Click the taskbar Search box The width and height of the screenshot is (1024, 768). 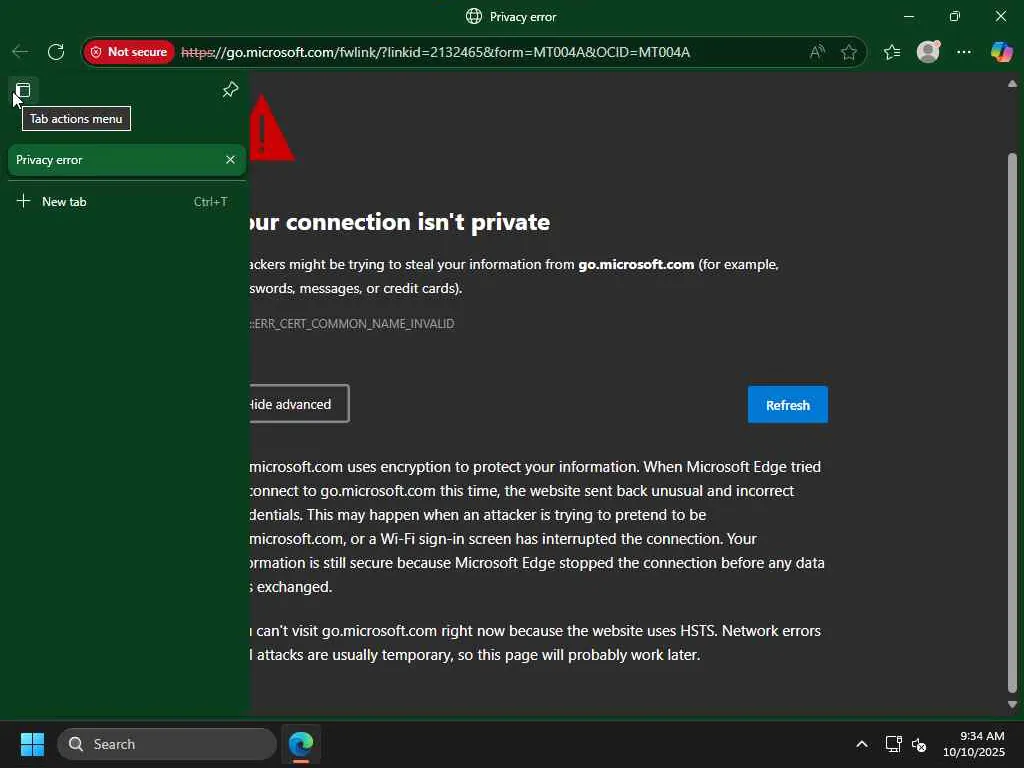pos(167,744)
